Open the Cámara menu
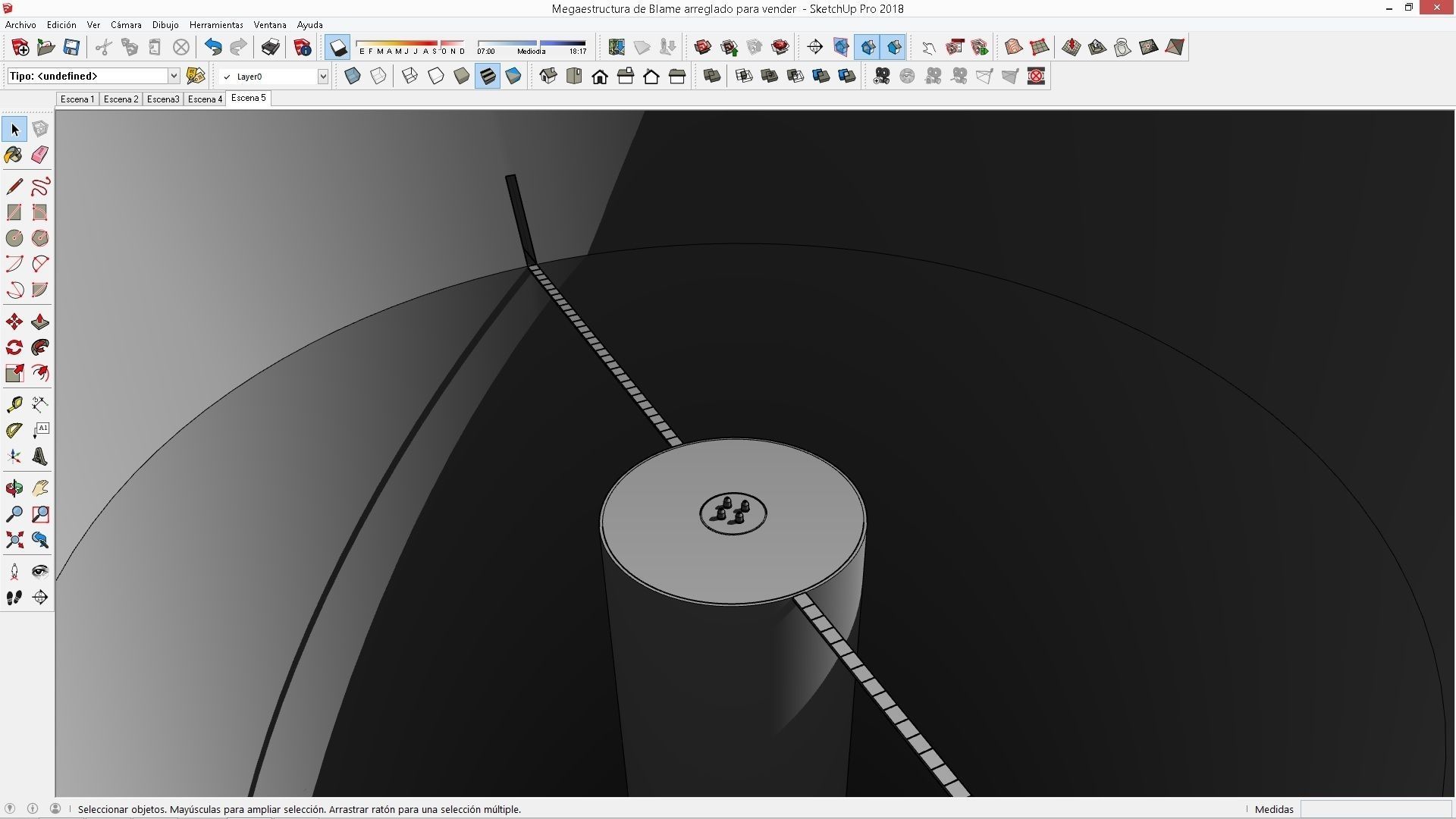1456x819 pixels. point(126,25)
